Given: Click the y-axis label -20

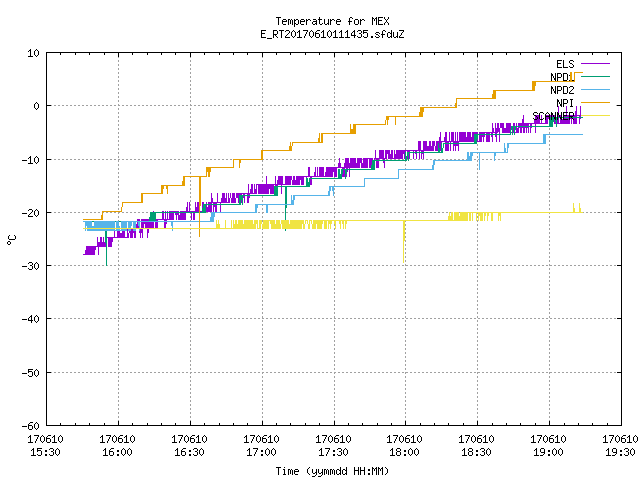Looking at the screenshot, I should 31,213.
